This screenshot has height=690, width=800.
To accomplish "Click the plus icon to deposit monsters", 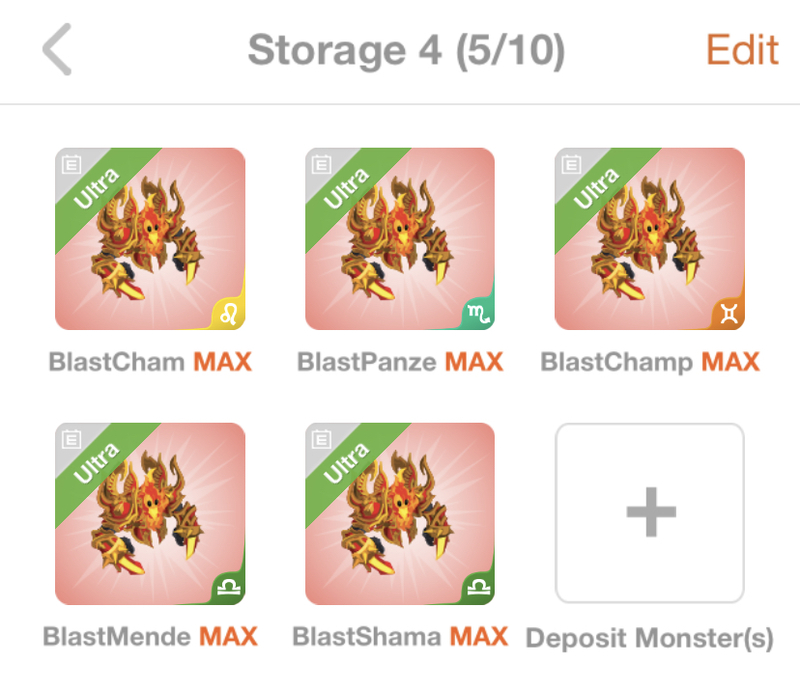I will tap(651, 512).
